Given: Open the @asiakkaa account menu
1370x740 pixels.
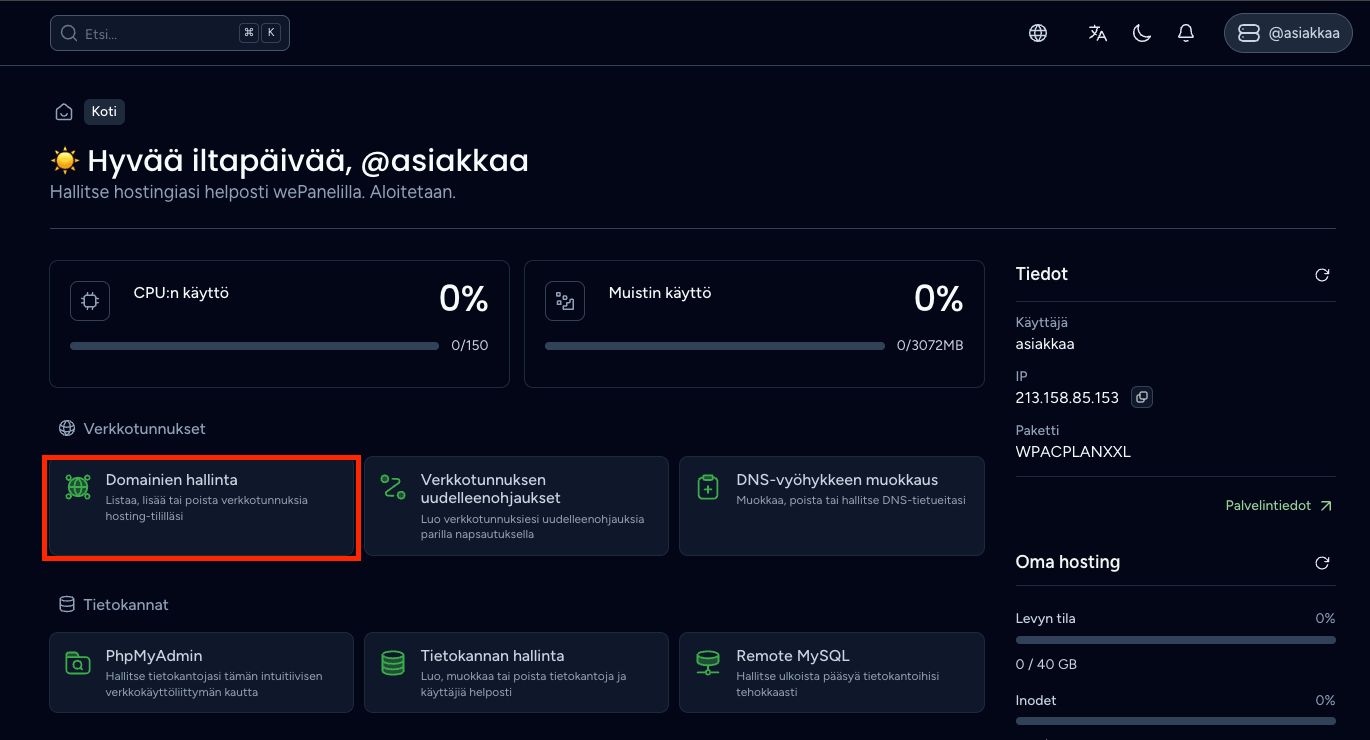Looking at the screenshot, I should (1288, 33).
